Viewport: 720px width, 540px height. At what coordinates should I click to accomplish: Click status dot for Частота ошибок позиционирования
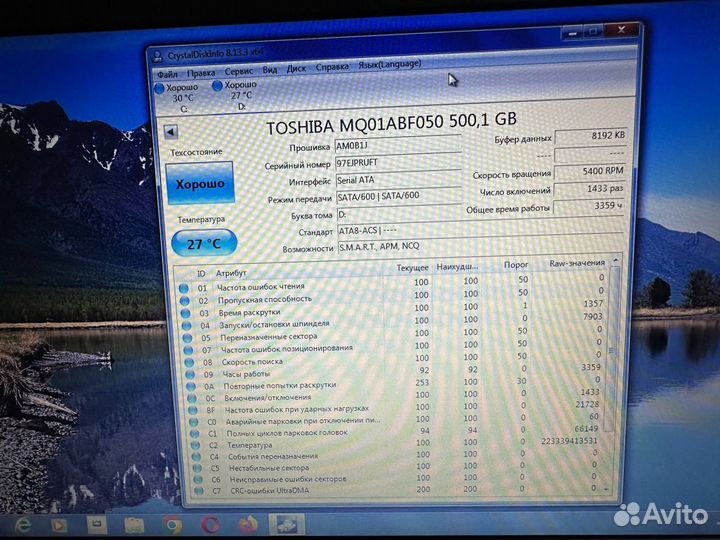coord(188,350)
